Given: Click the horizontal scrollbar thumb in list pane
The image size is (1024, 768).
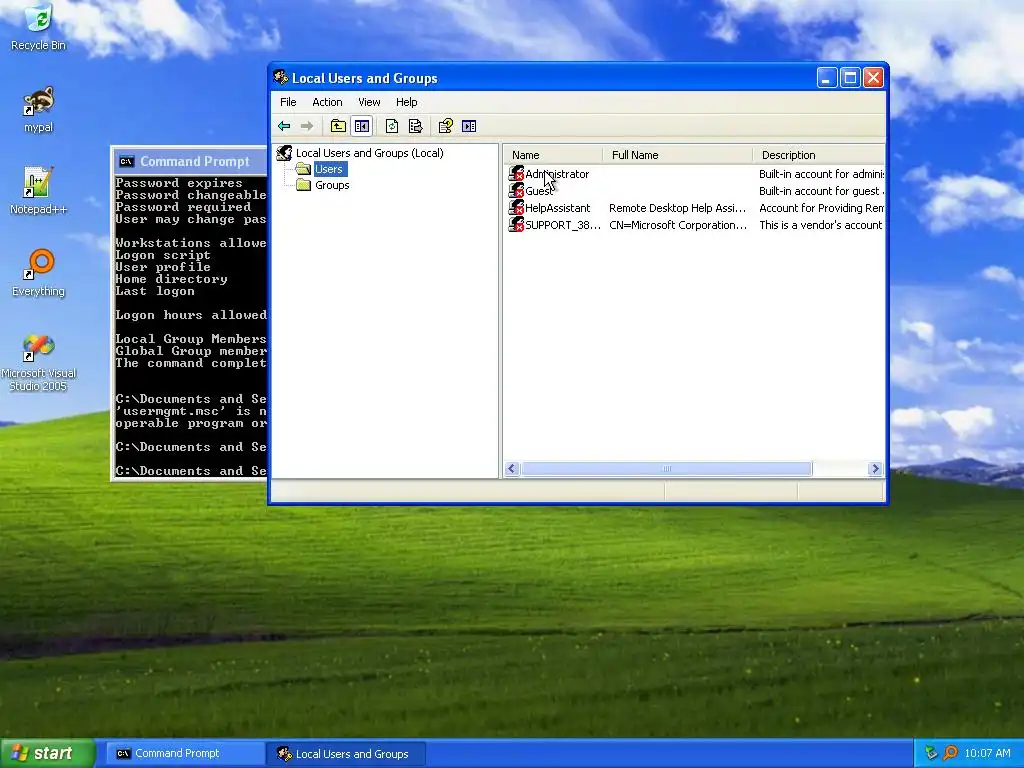Looking at the screenshot, I should [x=667, y=469].
